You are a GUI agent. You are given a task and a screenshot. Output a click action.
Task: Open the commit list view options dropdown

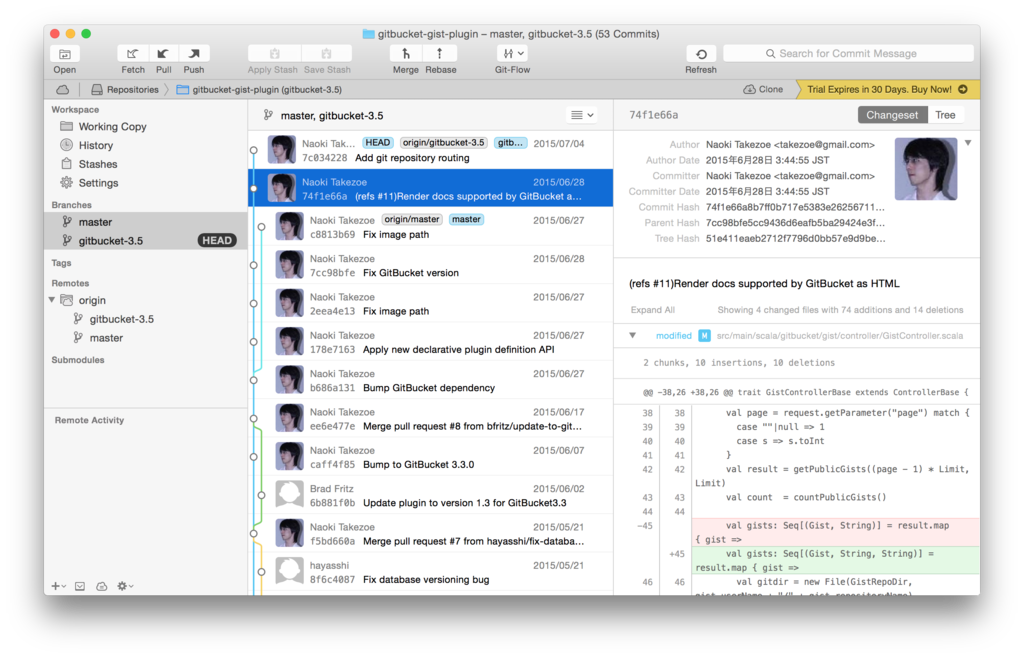[x=582, y=115]
